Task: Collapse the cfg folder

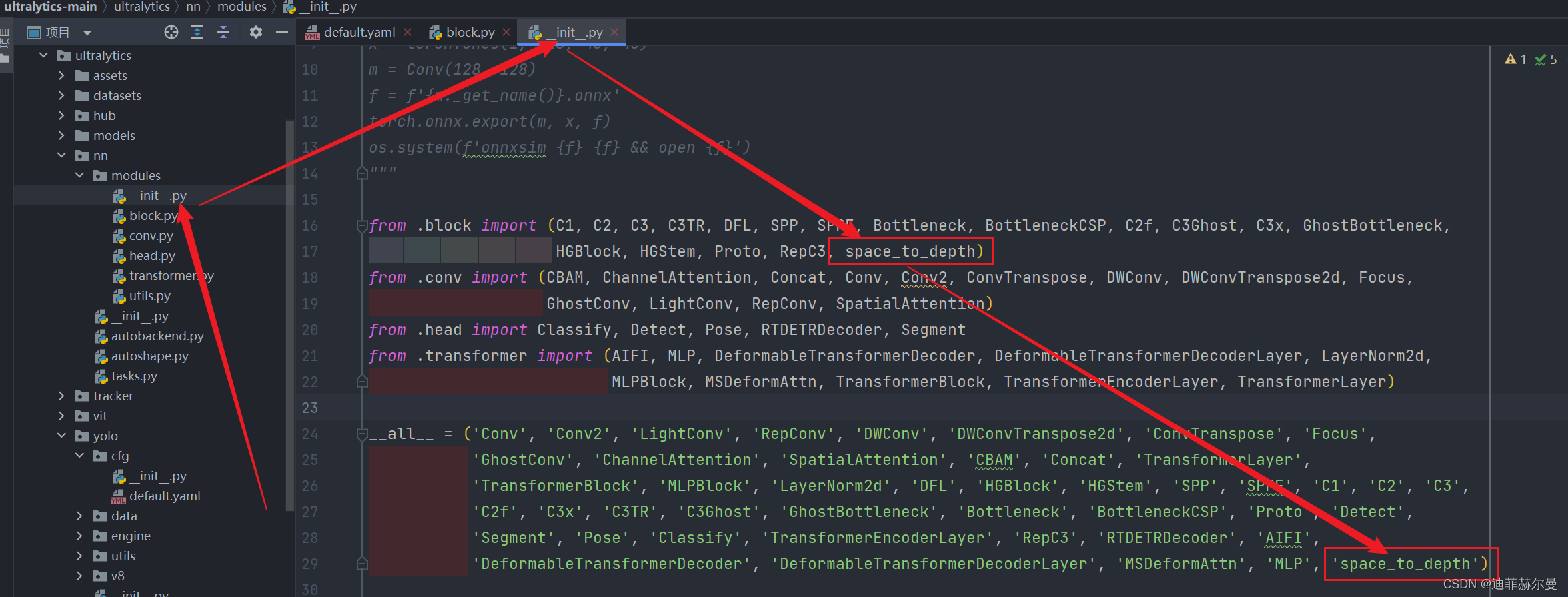Action: coord(80,456)
